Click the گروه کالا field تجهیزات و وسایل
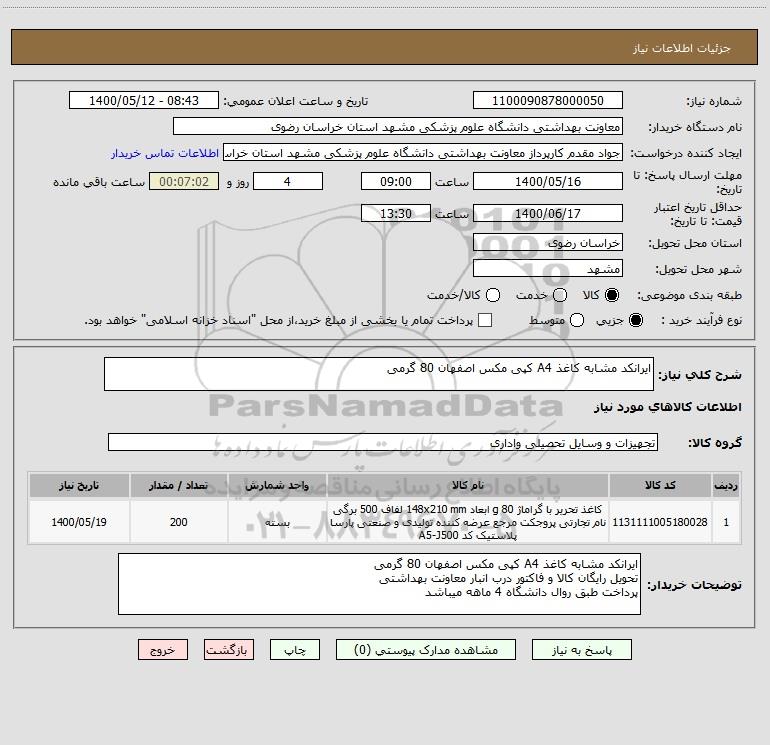 383,442
